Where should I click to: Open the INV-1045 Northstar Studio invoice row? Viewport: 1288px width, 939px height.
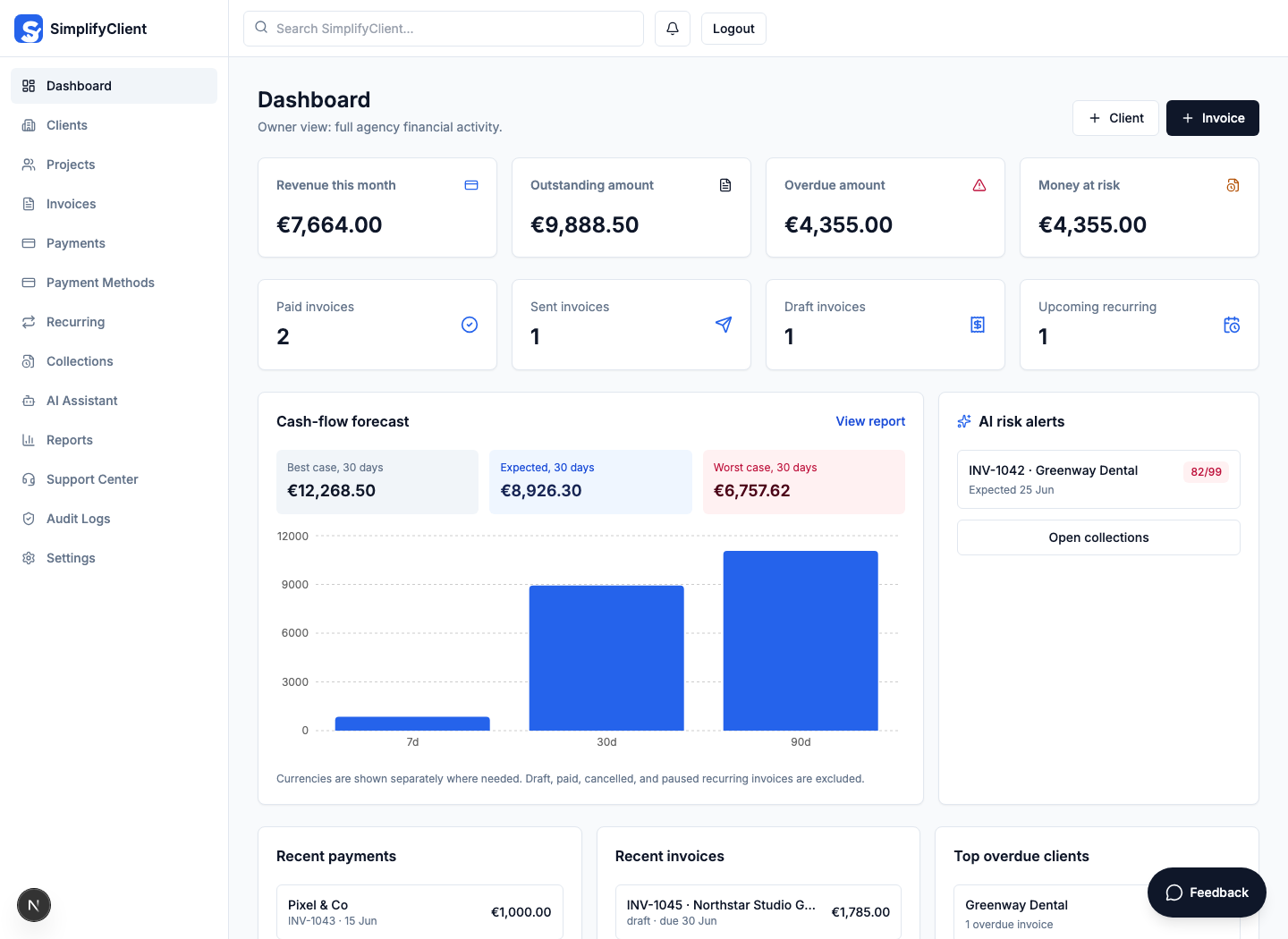tap(758, 911)
